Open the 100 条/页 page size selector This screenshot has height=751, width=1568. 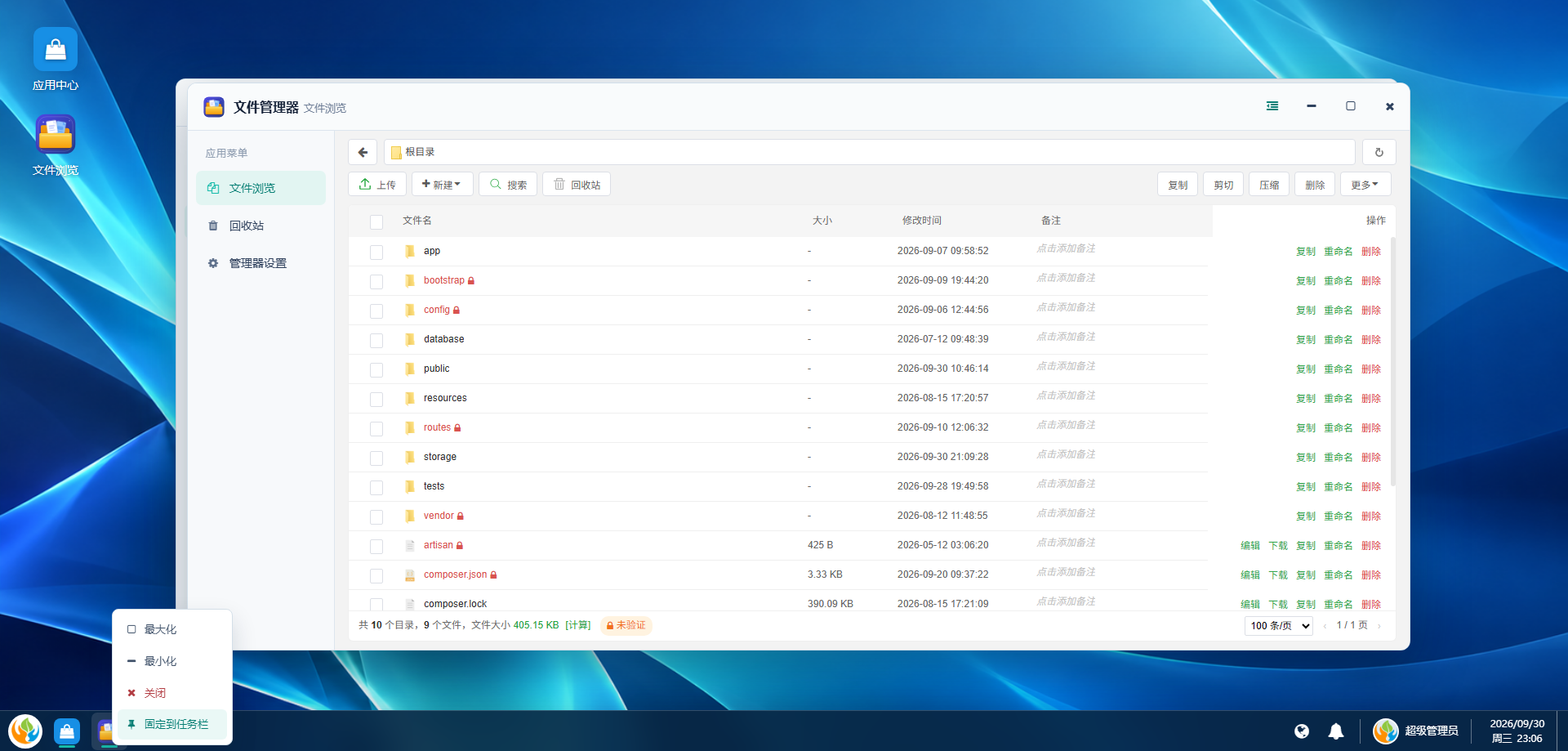(x=1279, y=625)
